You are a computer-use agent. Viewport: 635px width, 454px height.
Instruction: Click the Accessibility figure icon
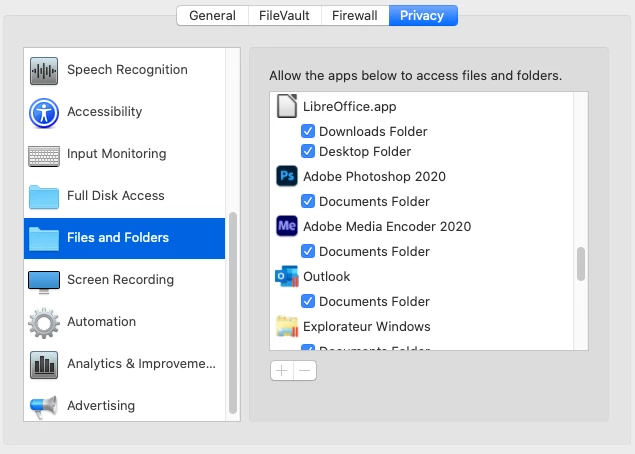coord(44,113)
